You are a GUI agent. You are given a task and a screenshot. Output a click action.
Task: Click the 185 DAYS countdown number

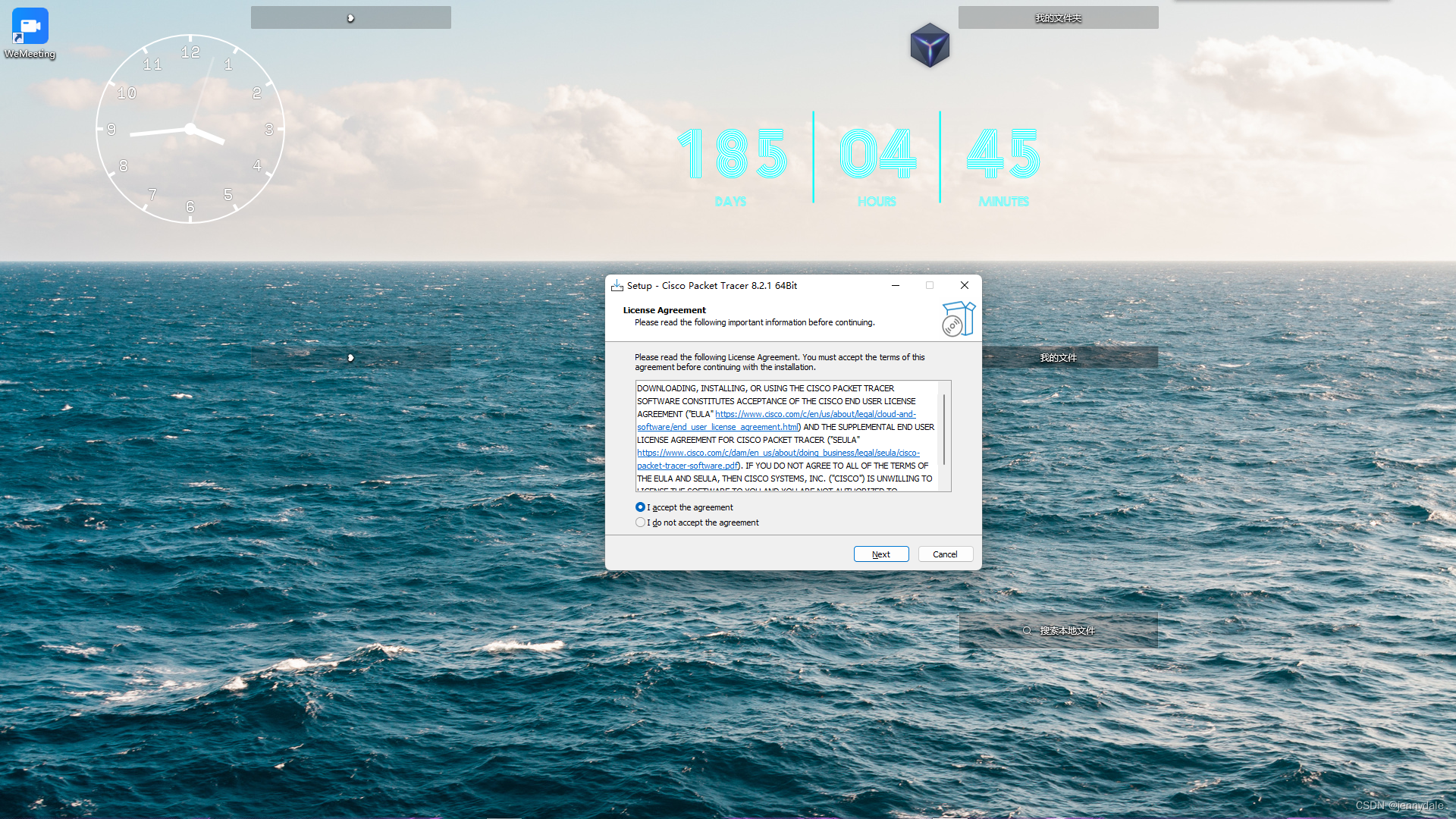coord(732,153)
